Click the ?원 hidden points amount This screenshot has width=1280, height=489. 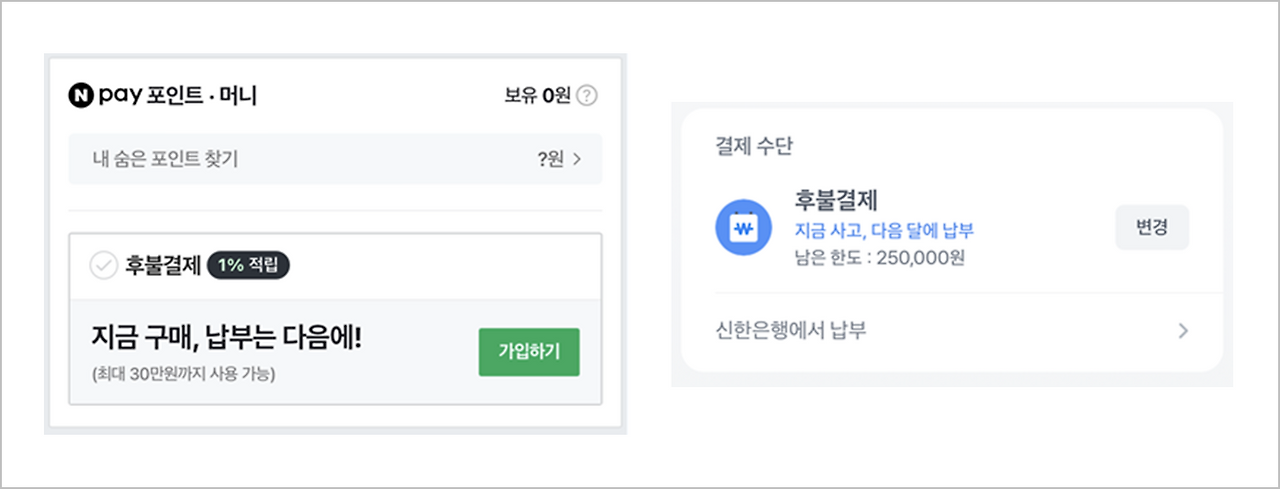pos(550,159)
